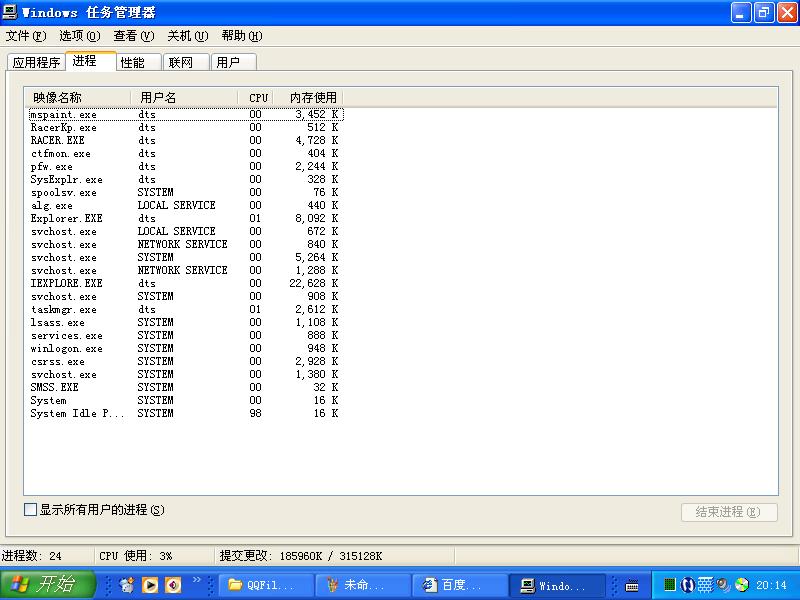Click the 结束进程 button
The width and height of the screenshot is (800, 600).
pos(729,512)
